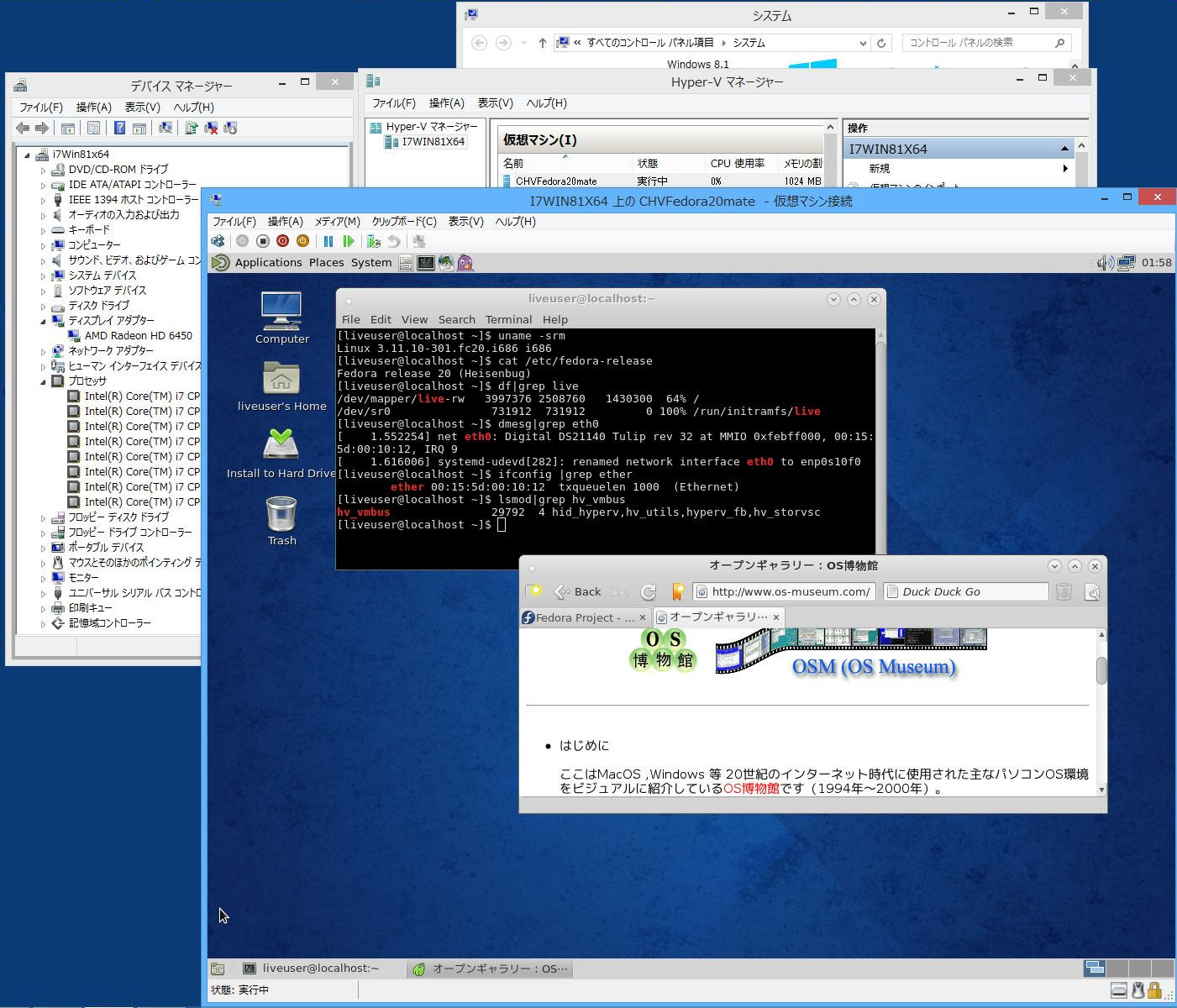Image resolution: width=1177 pixels, height=1008 pixels.
Task: Open メディア(M) menu in VM connection window
Action: click(338, 222)
